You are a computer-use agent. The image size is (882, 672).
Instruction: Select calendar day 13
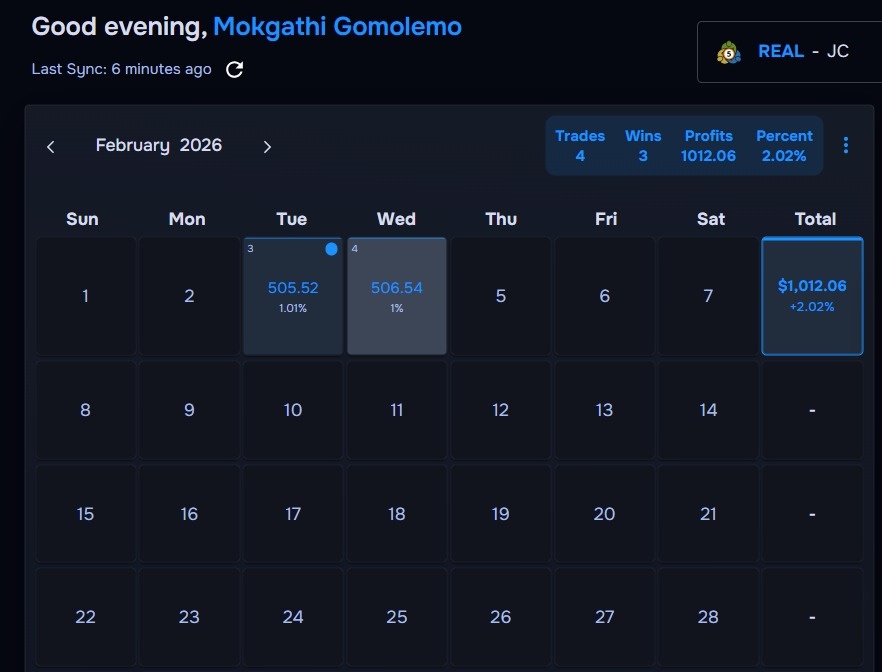click(x=604, y=410)
